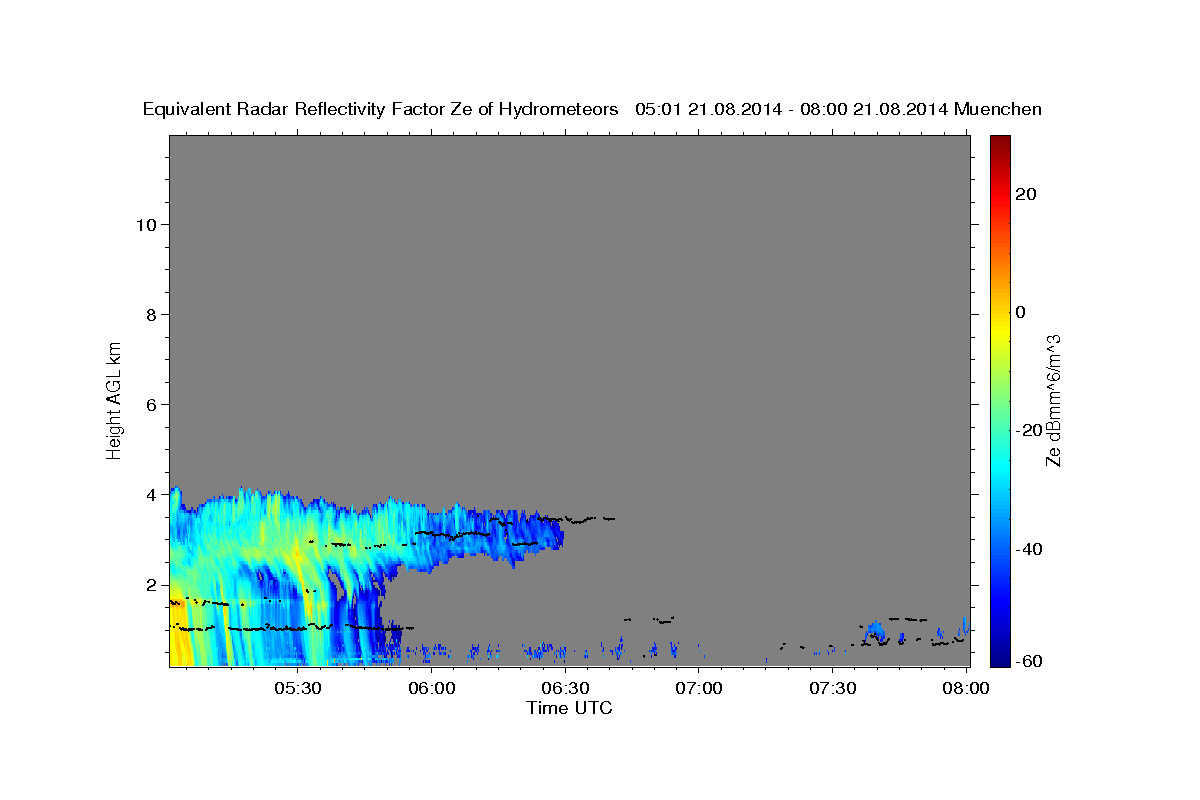Click the -40 colorbar tick label
The image size is (1200, 800).
pyautogui.click(x=1031, y=548)
